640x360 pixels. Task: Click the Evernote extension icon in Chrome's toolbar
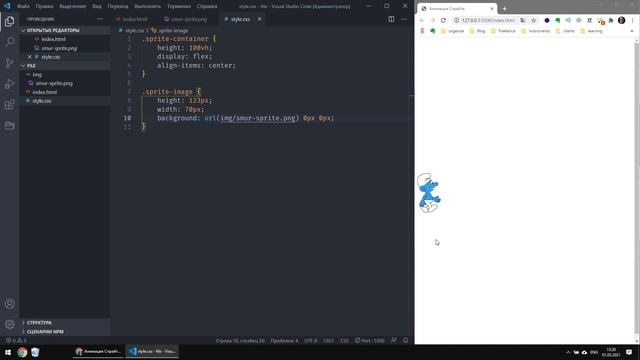[x=558, y=20]
